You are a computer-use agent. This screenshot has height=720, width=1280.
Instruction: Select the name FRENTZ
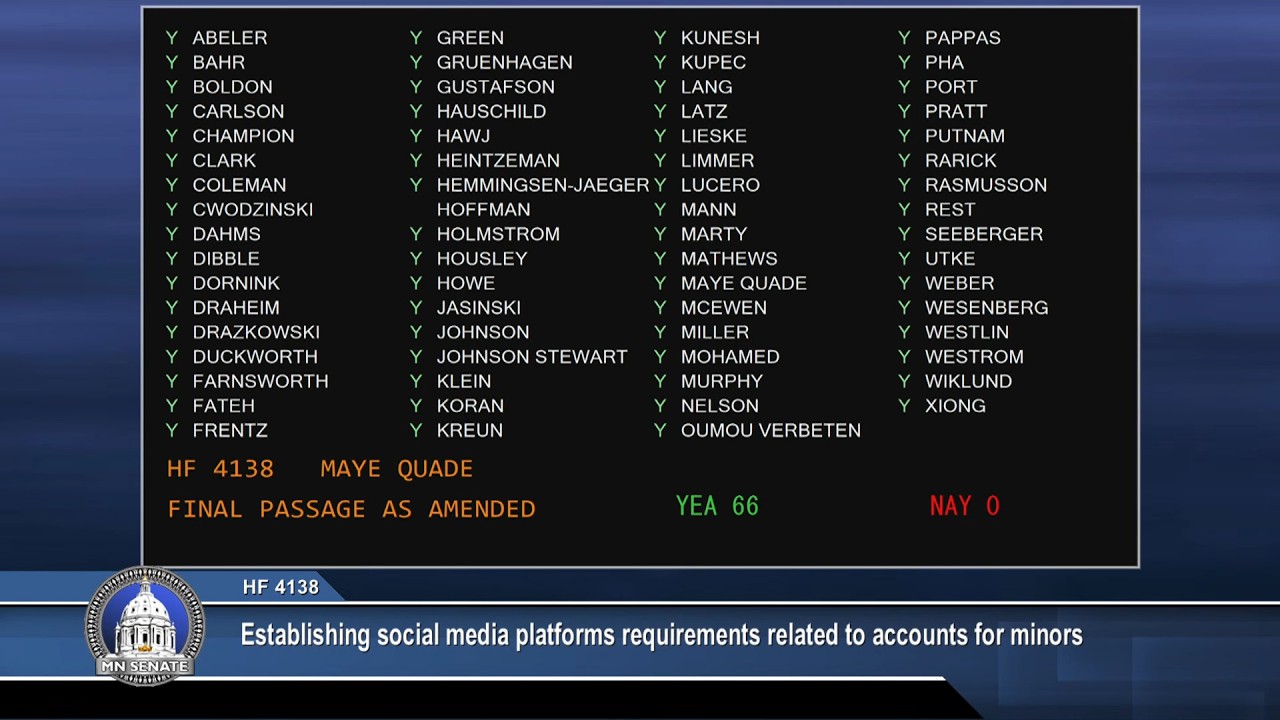(x=231, y=430)
